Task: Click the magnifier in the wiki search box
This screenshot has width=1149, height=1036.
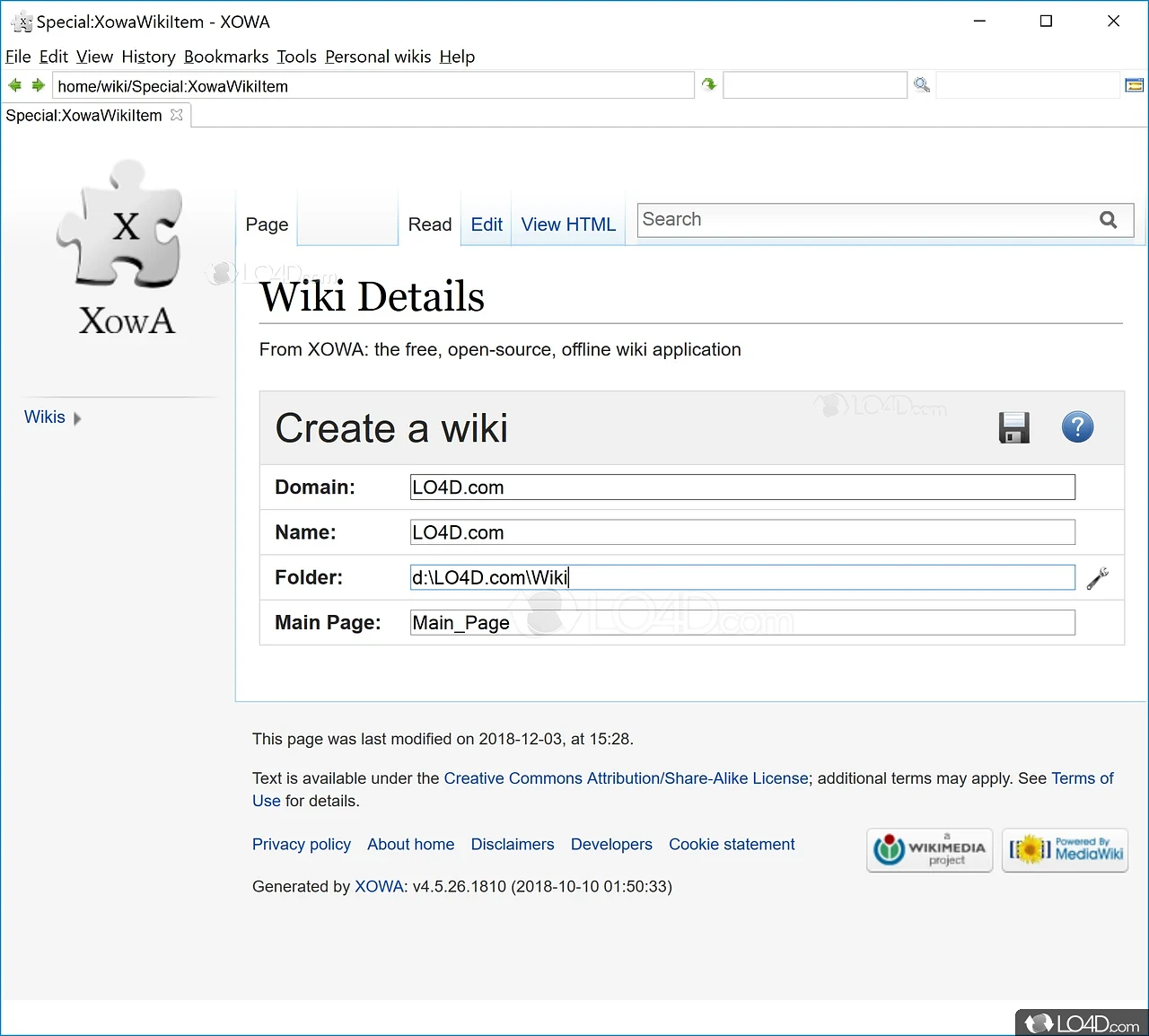Action: point(1108,220)
